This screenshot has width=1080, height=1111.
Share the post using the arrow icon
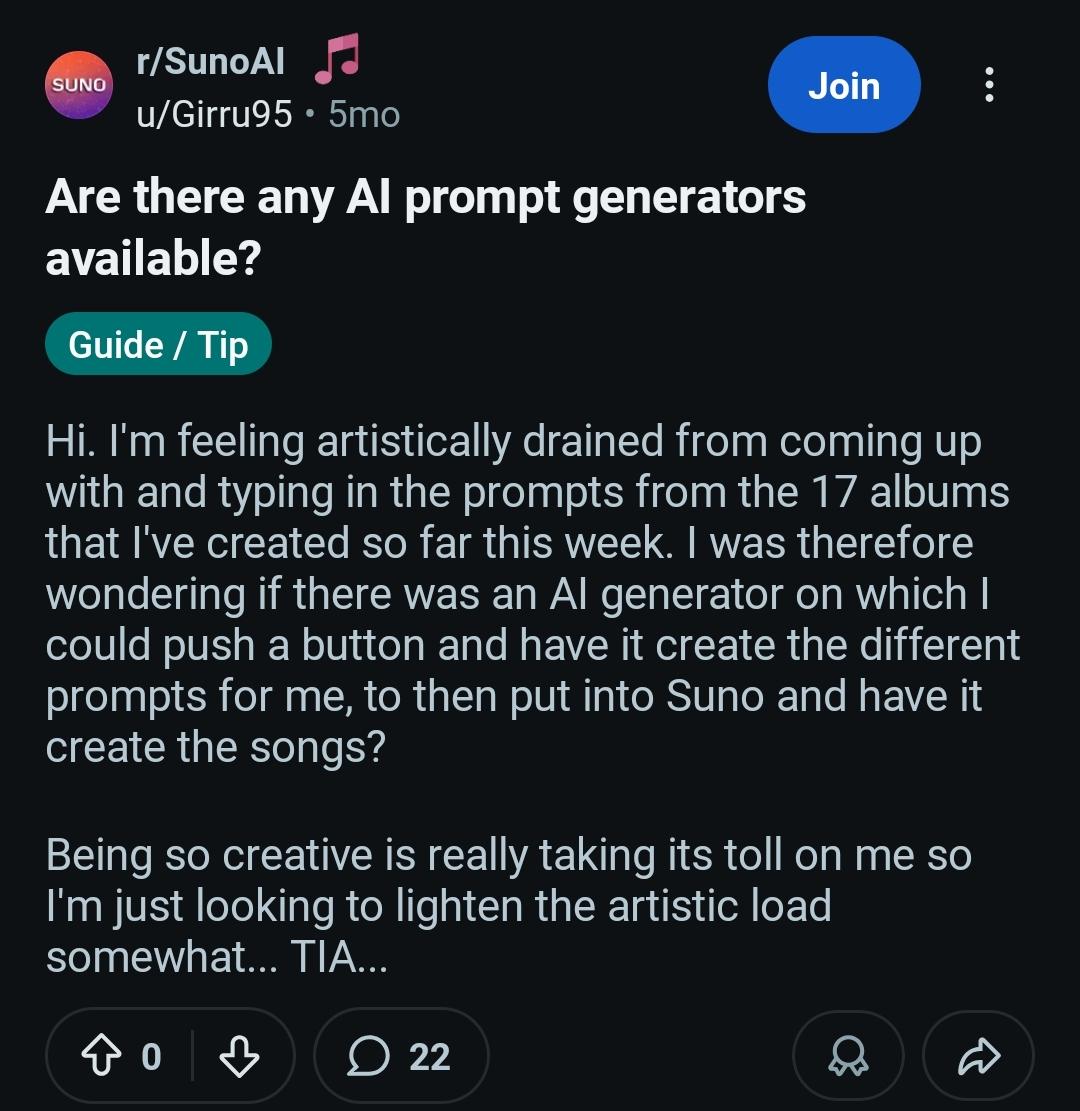(x=978, y=1057)
